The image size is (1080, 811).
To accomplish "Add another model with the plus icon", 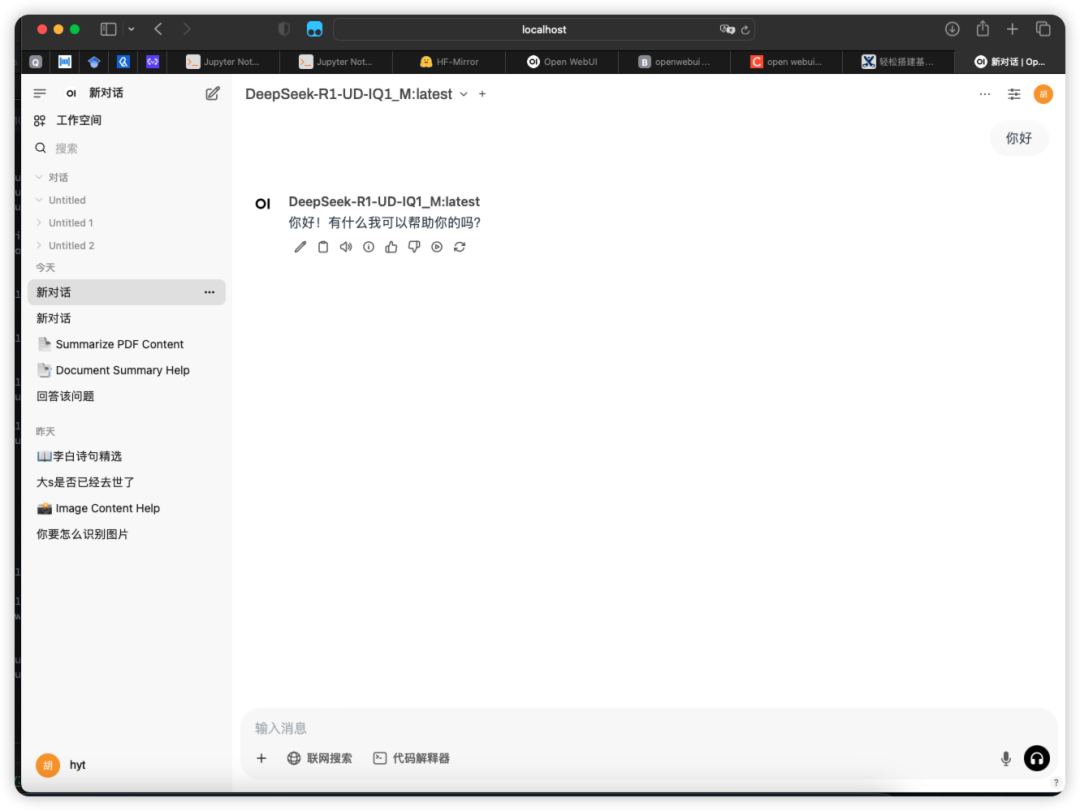I will (482, 94).
